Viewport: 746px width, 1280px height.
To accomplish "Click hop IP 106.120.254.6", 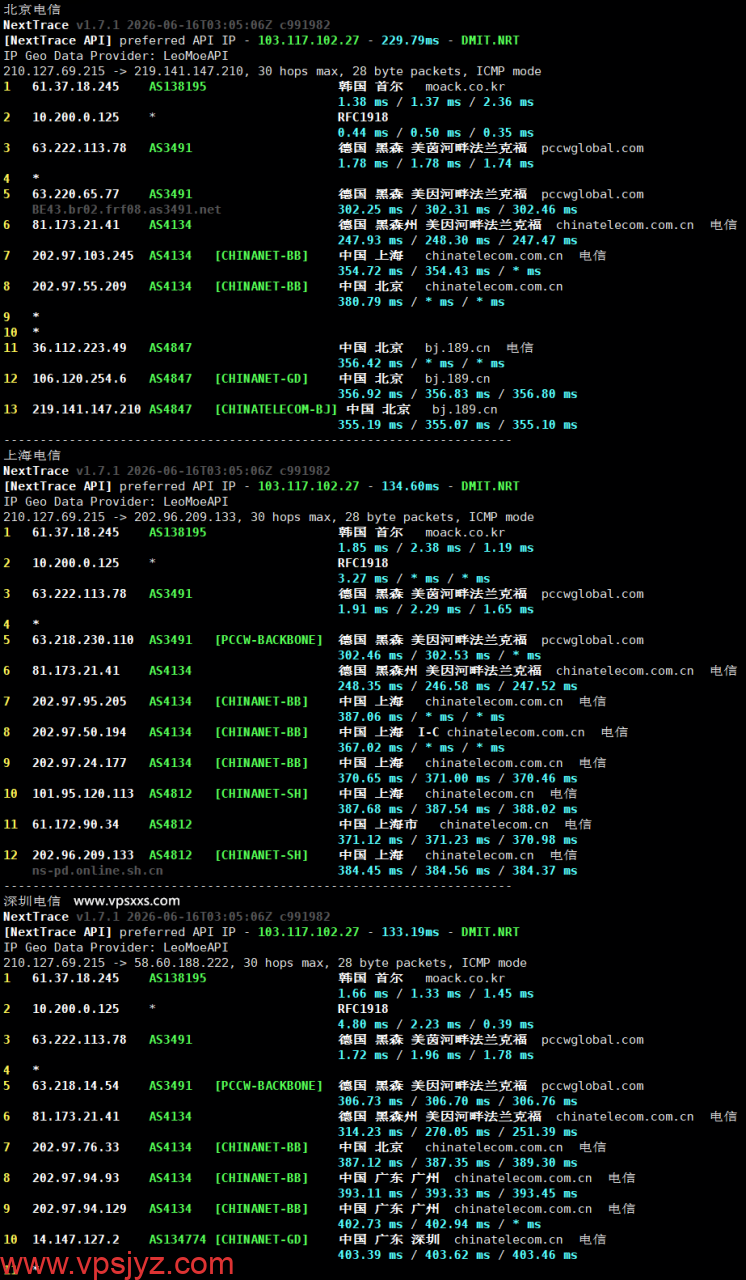I will 79,379.
